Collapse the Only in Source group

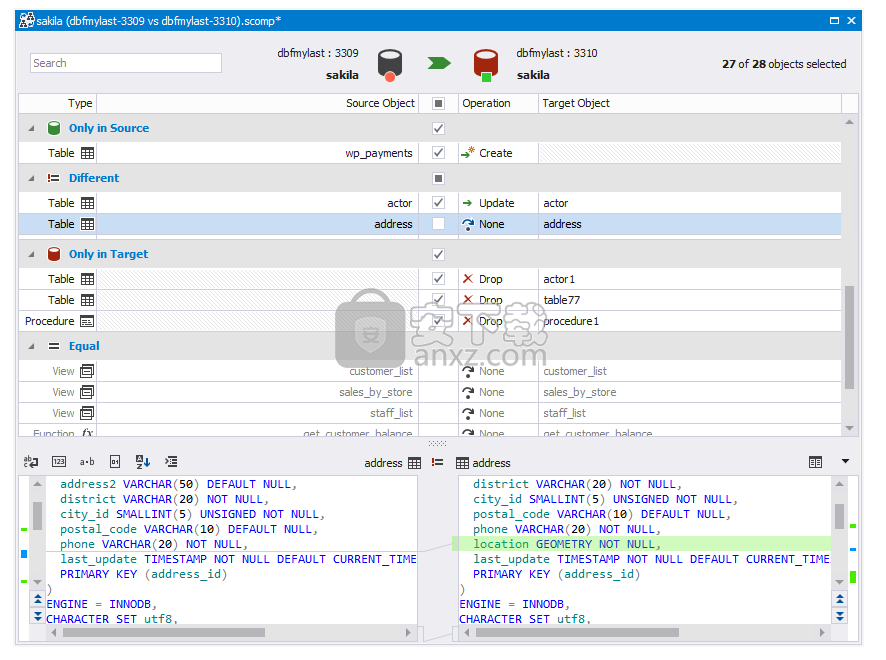tap(32, 129)
